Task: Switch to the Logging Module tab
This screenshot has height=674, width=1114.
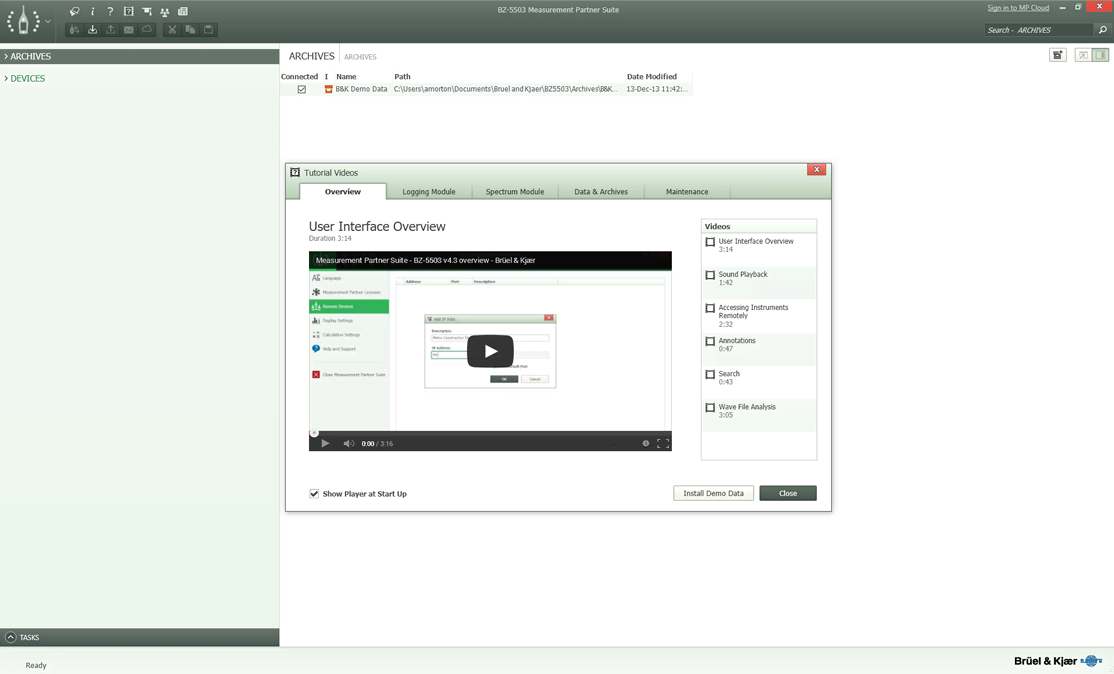Action: (x=428, y=192)
